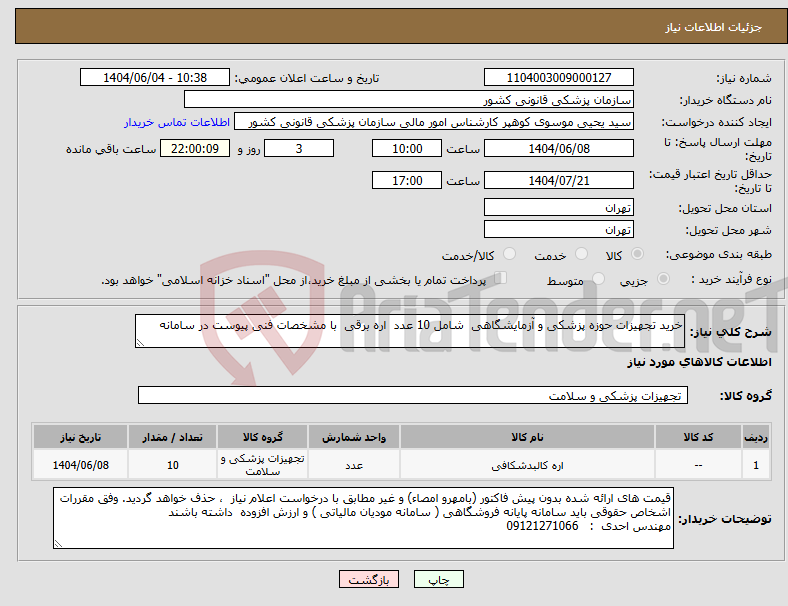Click the شماره نیاز field 1104003009000127
Viewport: 788px width, 606px height.
[558, 77]
